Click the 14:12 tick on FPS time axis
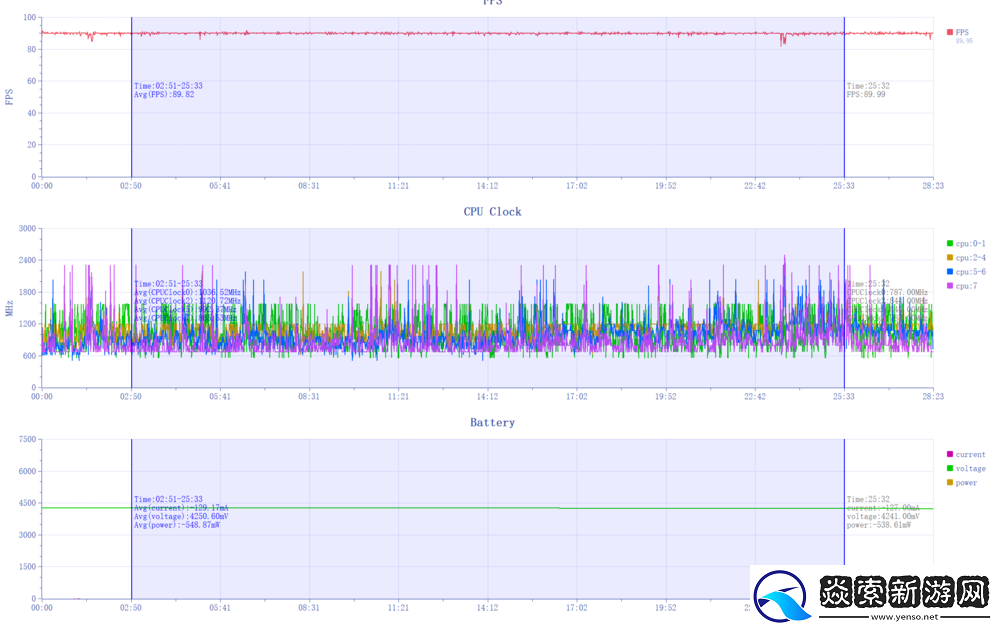The image size is (1000, 628). pyautogui.click(x=487, y=186)
